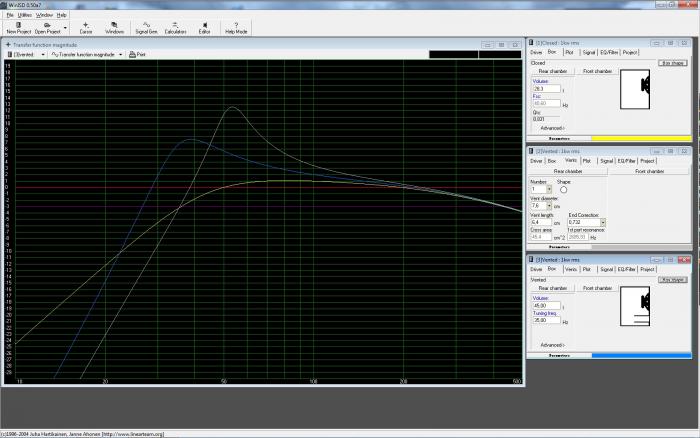Print the transfer function graph
The height and width of the screenshot is (438, 700).
(x=137, y=55)
